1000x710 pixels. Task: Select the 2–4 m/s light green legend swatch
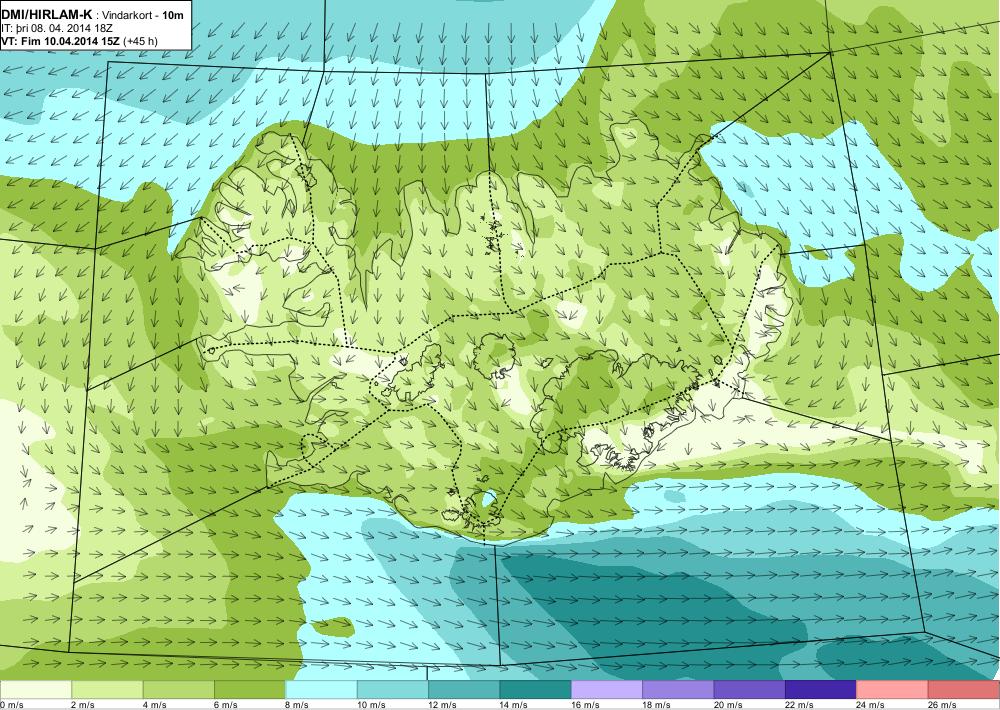click(x=107, y=690)
